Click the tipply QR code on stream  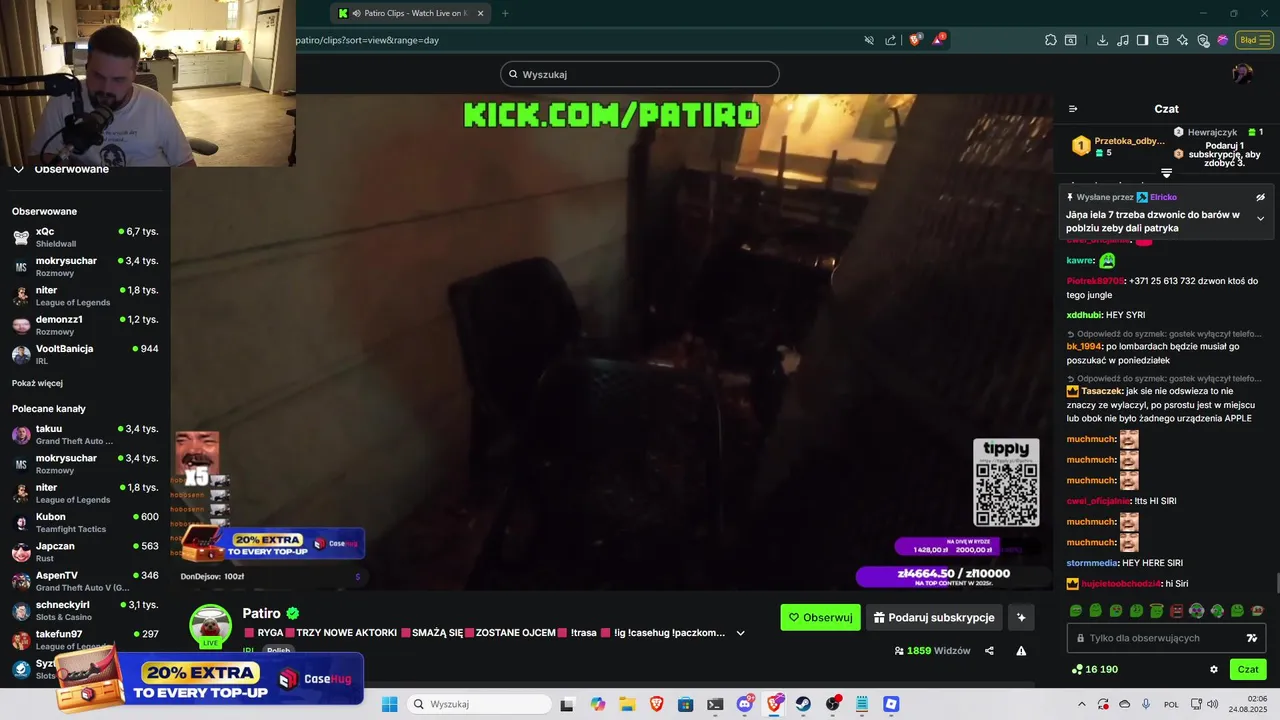(x=1006, y=493)
